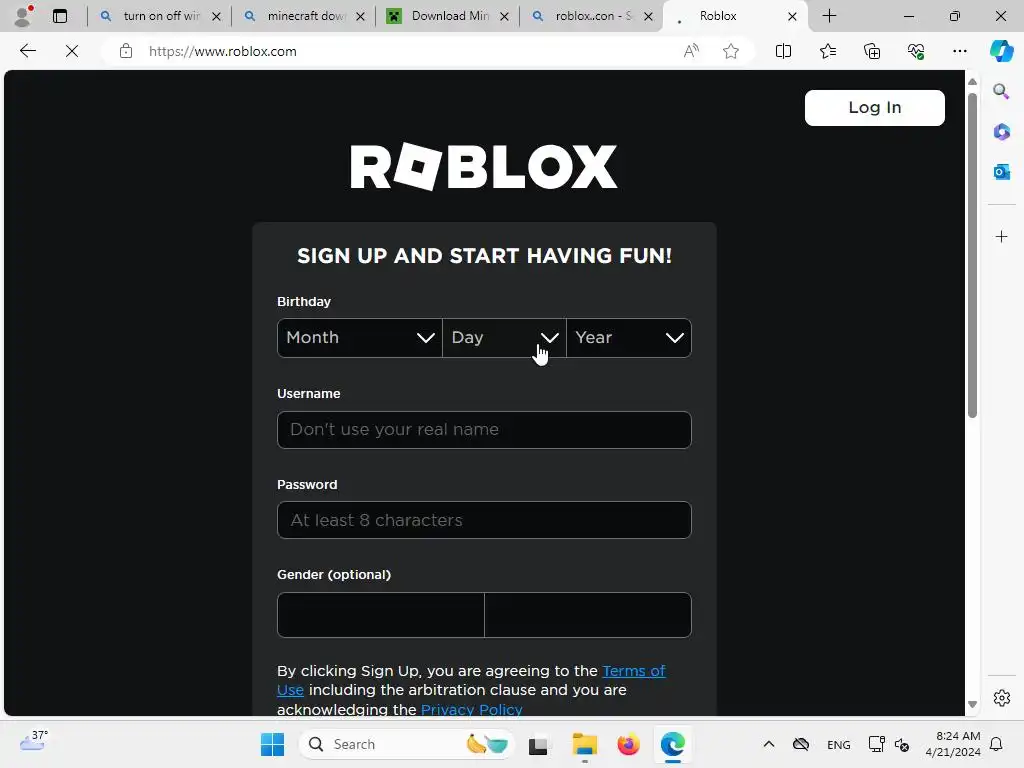Open the ENG language indicator
The height and width of the screenshot is (768, 1024).
839,744
